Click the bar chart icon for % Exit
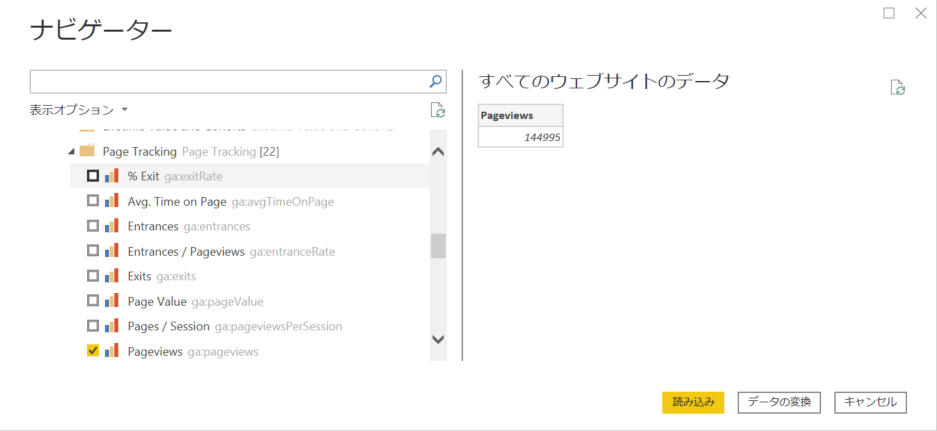937x431 pixels. coord(112,176)
